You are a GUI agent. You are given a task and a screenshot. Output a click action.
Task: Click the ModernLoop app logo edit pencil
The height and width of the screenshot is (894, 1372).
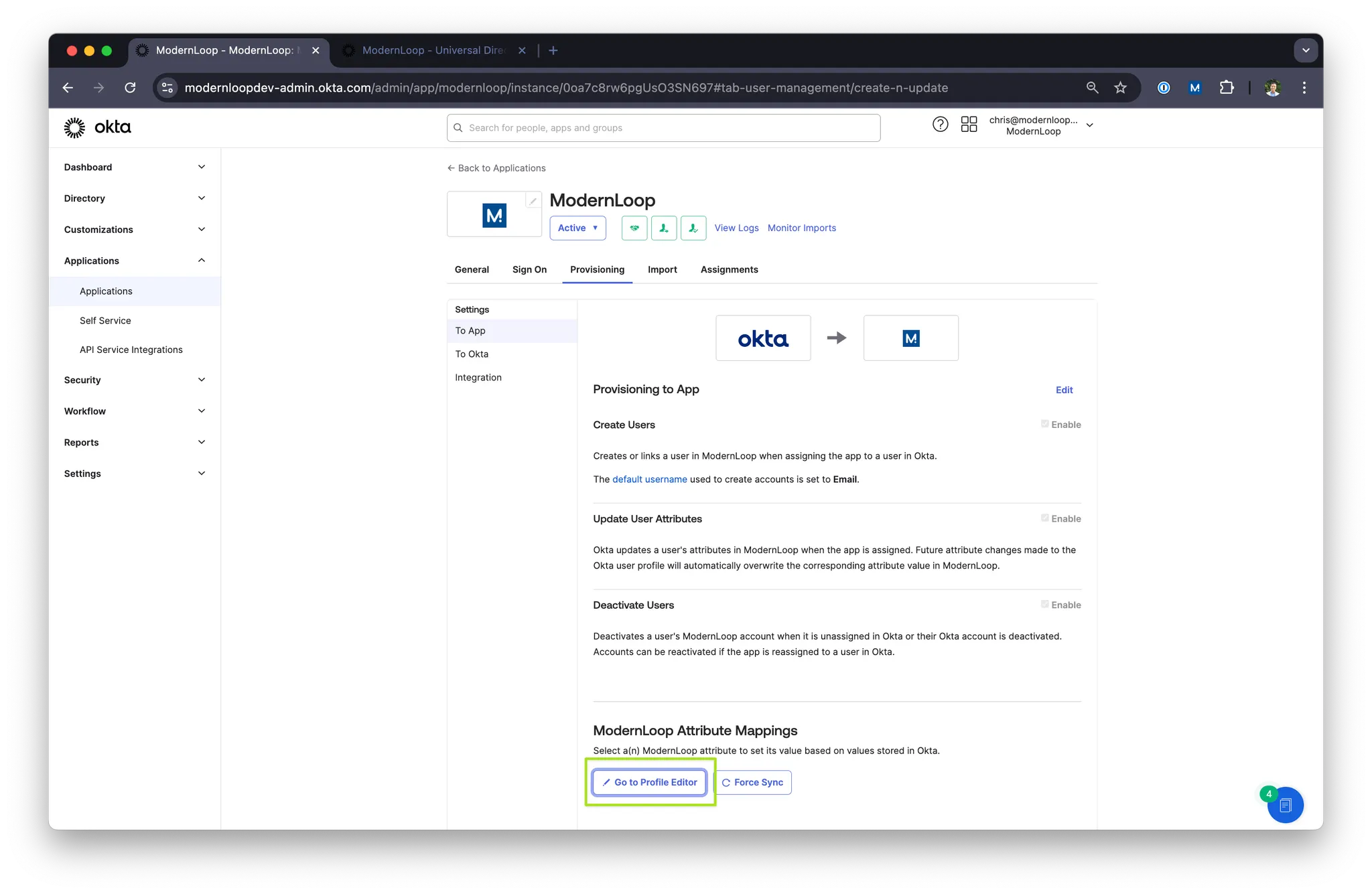point(533,200)
